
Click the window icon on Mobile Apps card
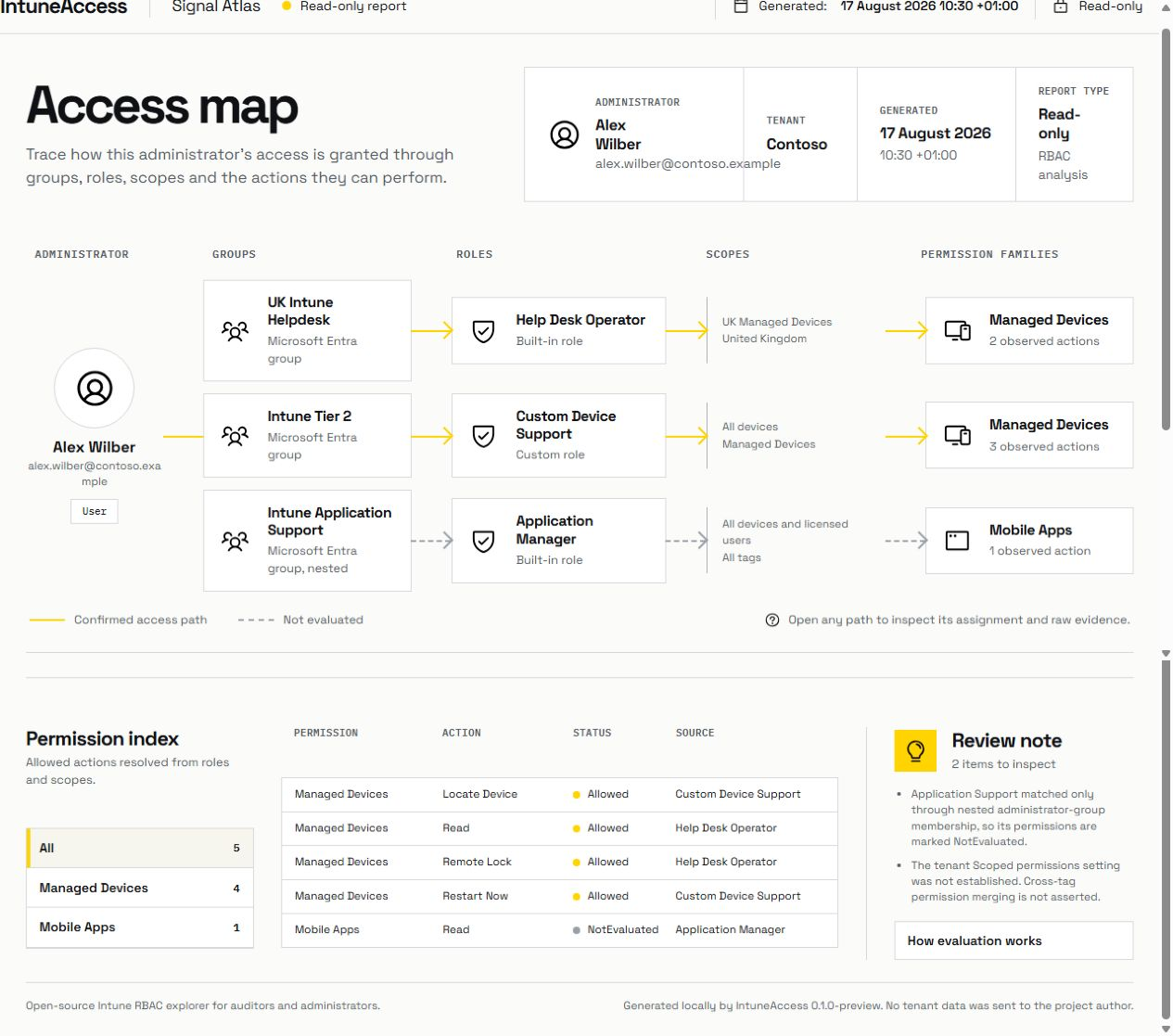click(x=957, y=541)
